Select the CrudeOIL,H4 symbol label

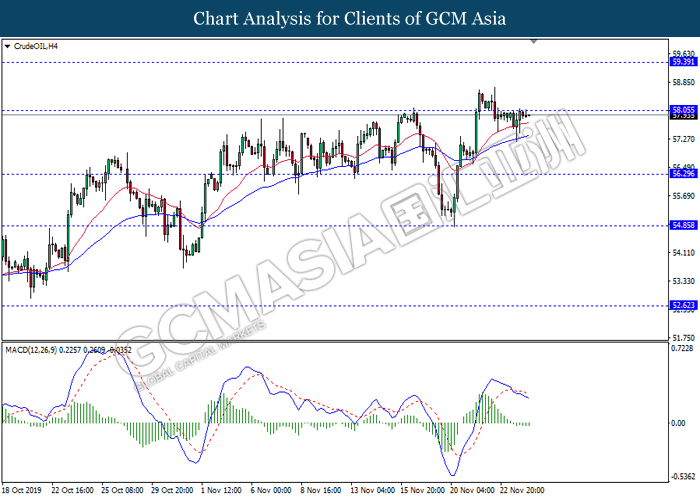click(x=37, y=46)
